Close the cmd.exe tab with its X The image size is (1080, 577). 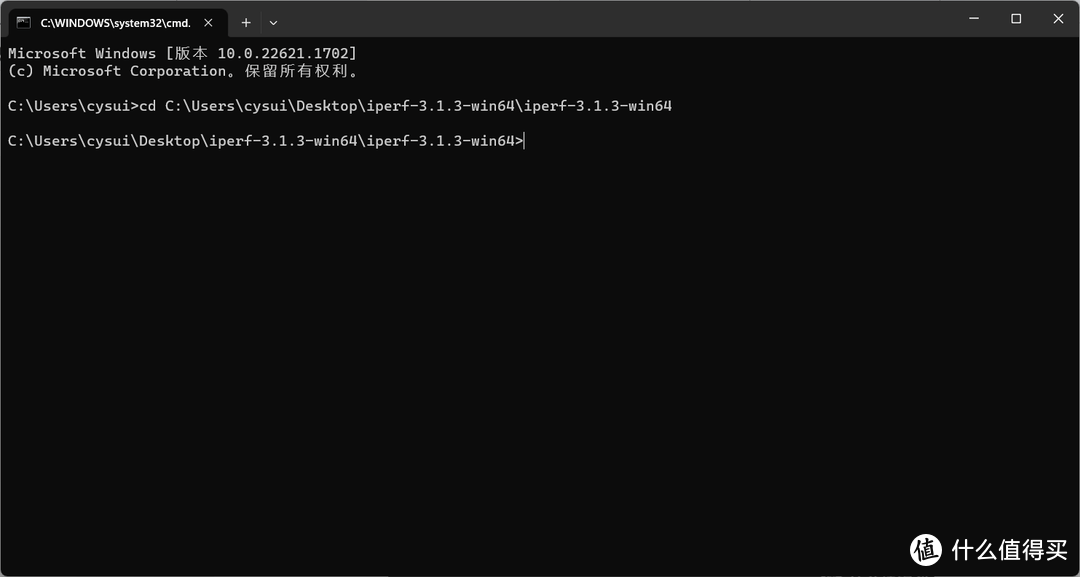(208, 22)
